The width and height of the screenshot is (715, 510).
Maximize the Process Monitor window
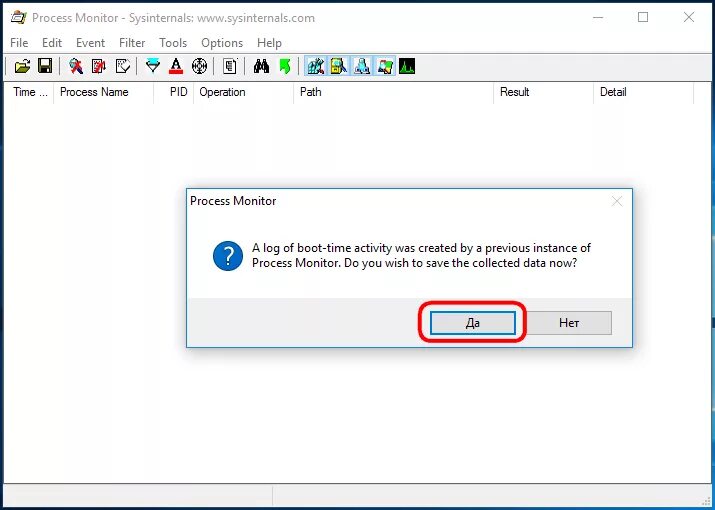click(643, 17)
